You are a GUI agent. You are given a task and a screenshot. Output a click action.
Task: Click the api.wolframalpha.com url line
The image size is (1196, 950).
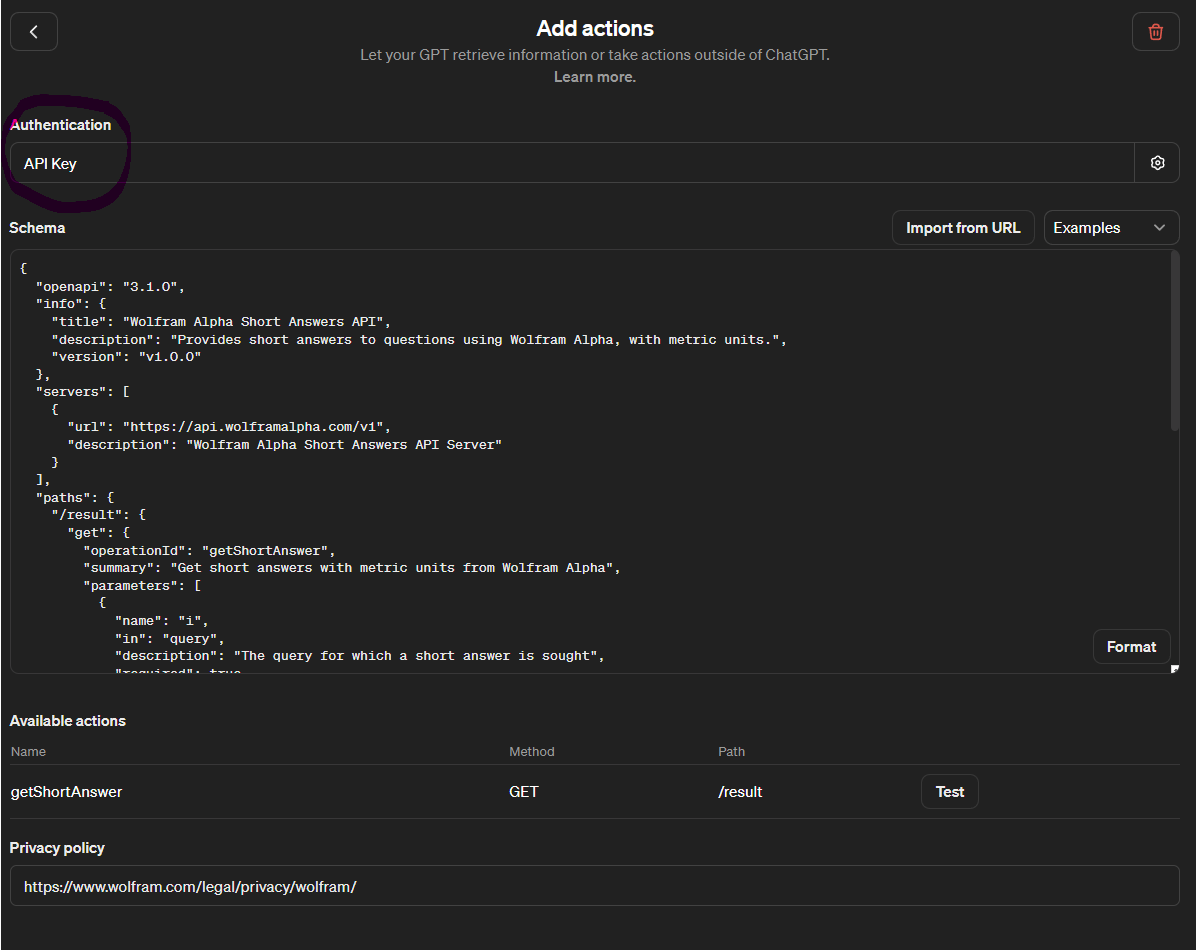coord(229,427)
